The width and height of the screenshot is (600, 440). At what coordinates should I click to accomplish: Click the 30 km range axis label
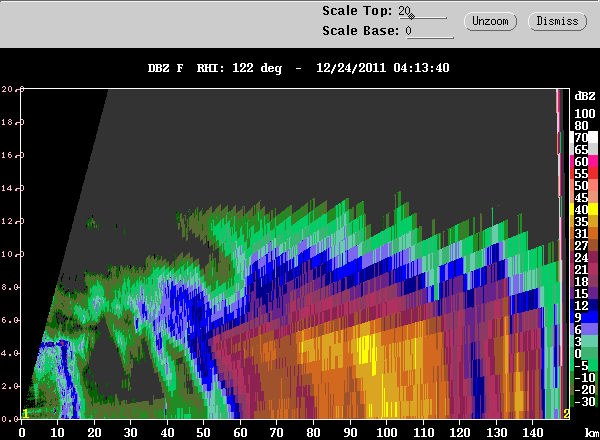[130, 433]
